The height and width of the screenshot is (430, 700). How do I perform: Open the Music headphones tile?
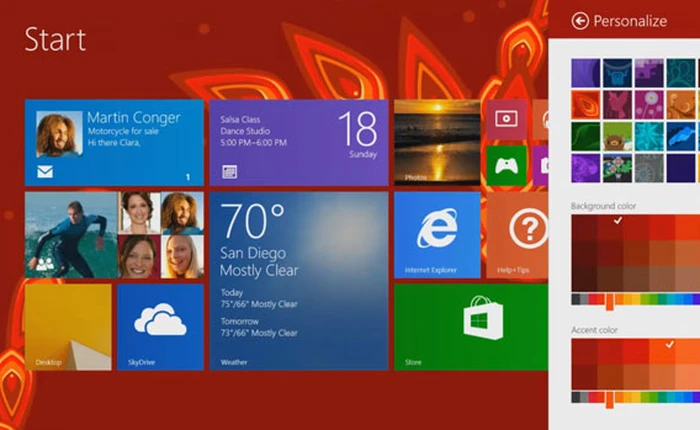(x=541, y=119)
